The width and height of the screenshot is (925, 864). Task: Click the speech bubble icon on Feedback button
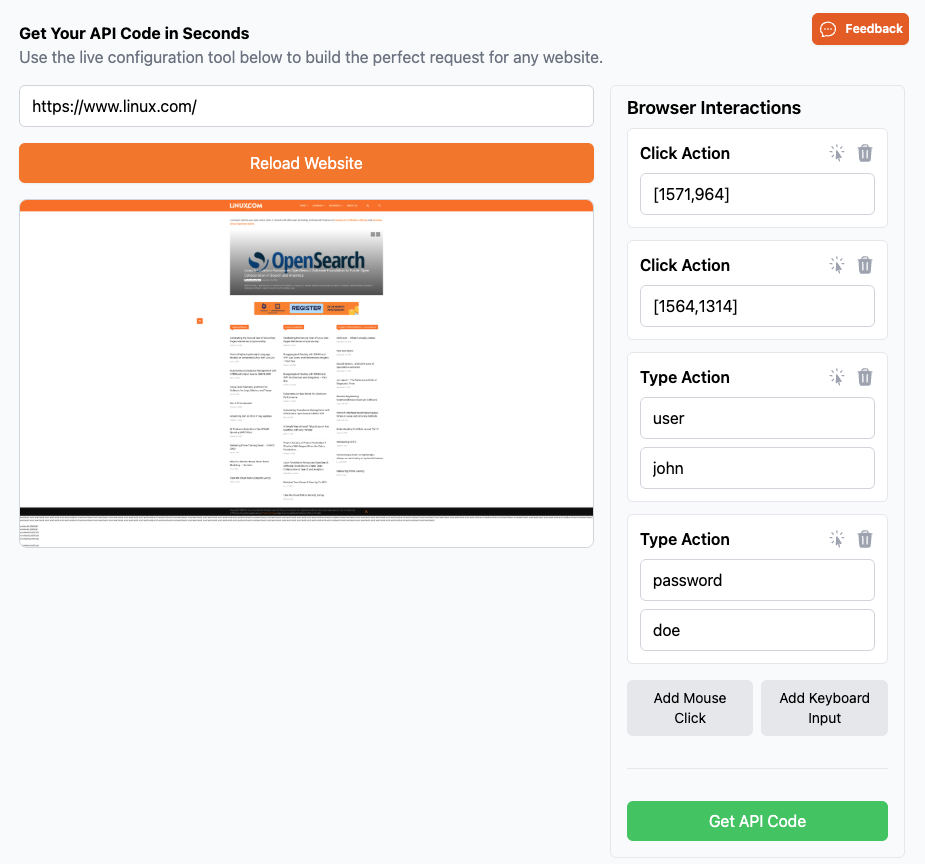coord(828,29)
